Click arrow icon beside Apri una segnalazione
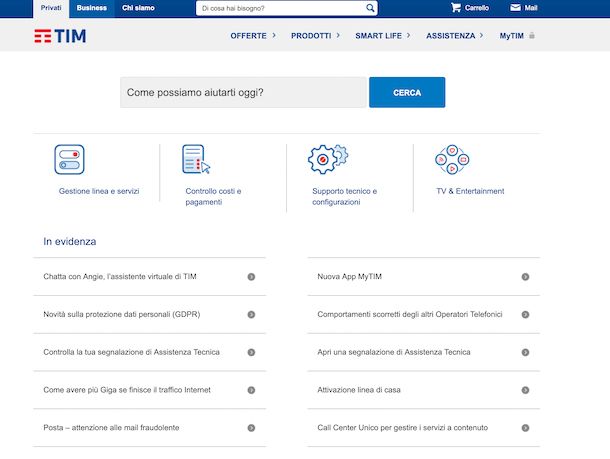Image resolution: width=610 pixels, height=459 pixels. point(525,352)
